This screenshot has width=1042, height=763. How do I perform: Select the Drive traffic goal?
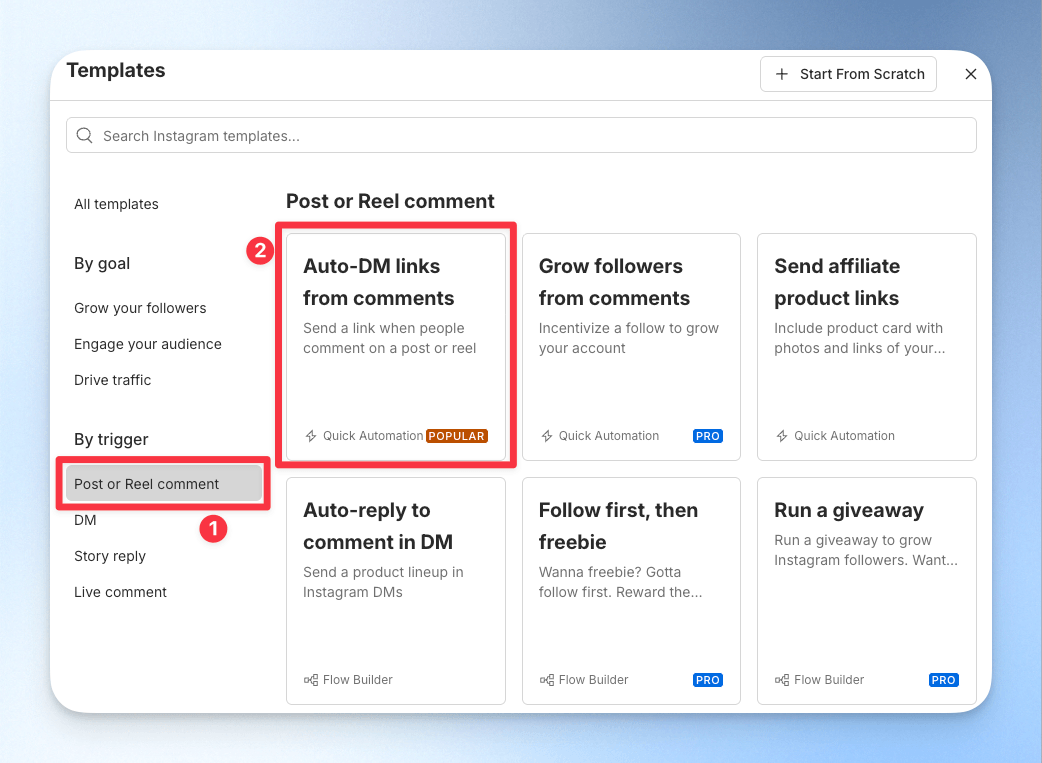pos(112,380)
